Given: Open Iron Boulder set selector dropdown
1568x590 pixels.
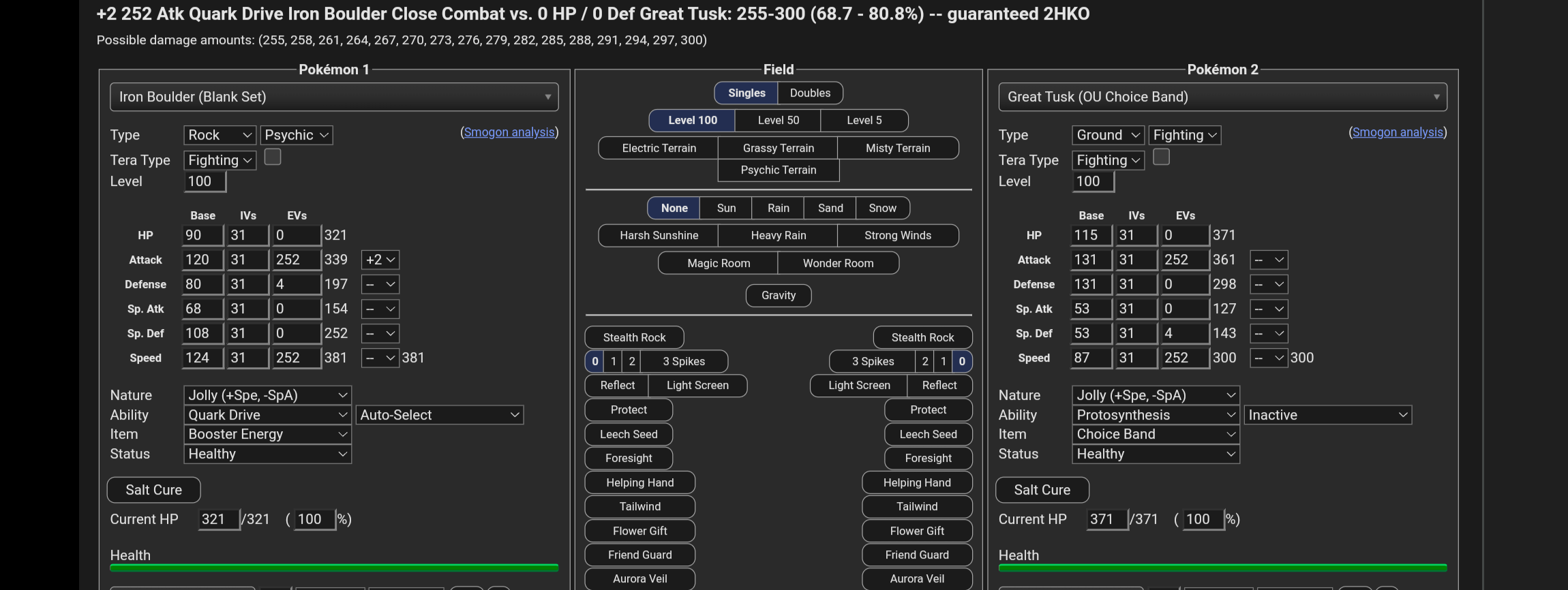Looking at the screenshot, I should pyautogui.click(x=334, y=97).
